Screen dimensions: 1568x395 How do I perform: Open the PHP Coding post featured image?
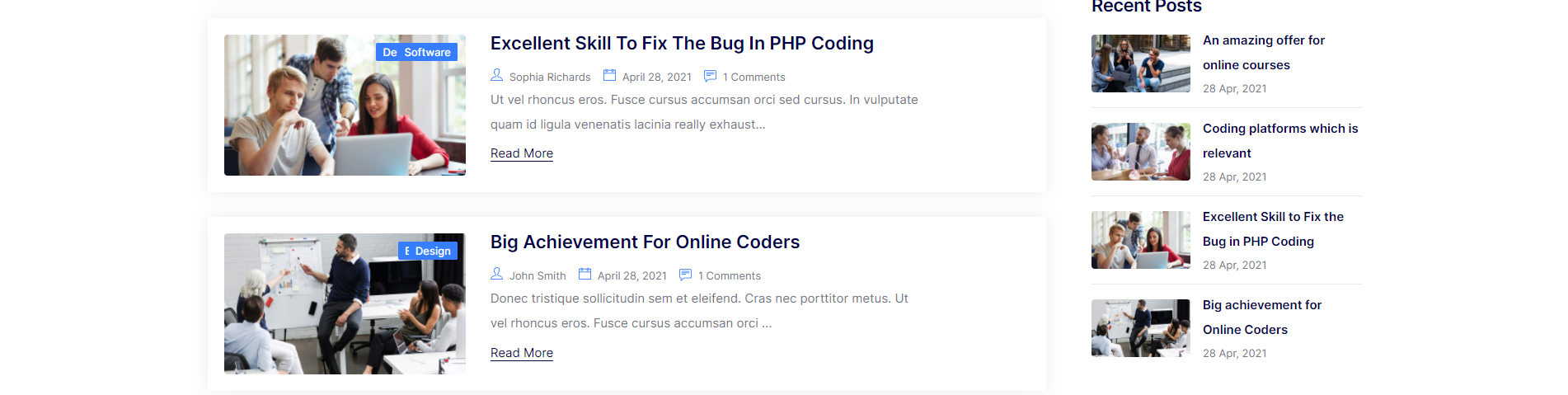345,105
